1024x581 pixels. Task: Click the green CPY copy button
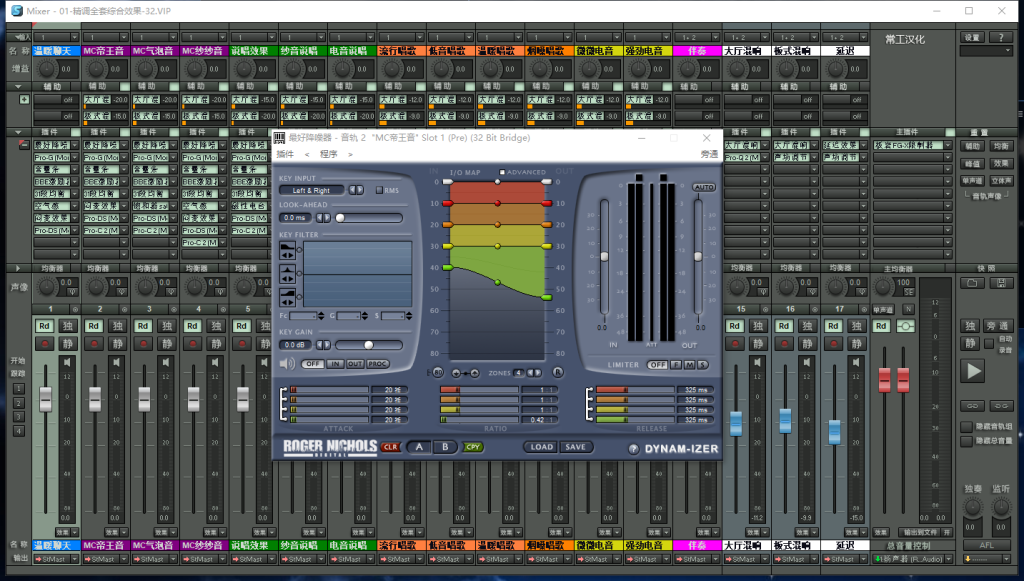[x=473, y=447]
